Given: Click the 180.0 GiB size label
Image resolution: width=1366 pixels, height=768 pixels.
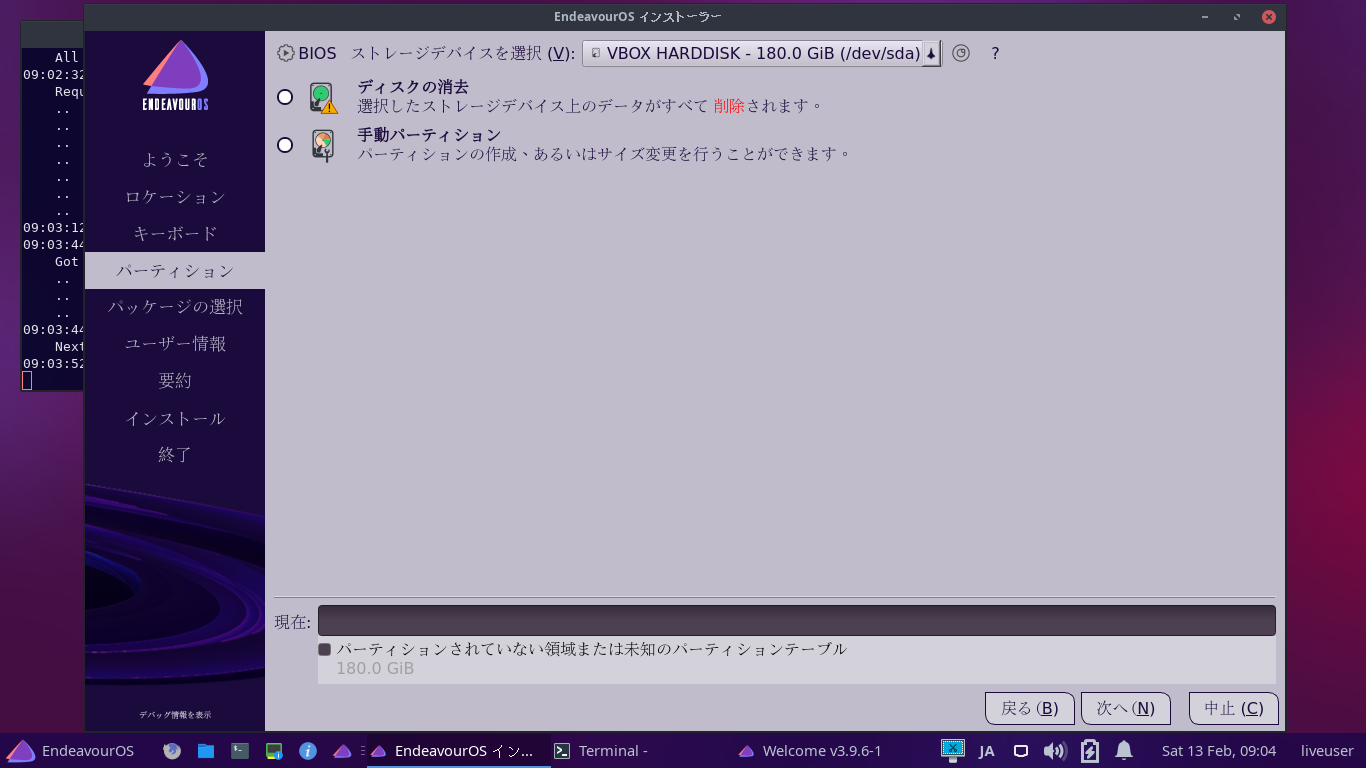Looking at the screenshot, I should click(375, 668).
